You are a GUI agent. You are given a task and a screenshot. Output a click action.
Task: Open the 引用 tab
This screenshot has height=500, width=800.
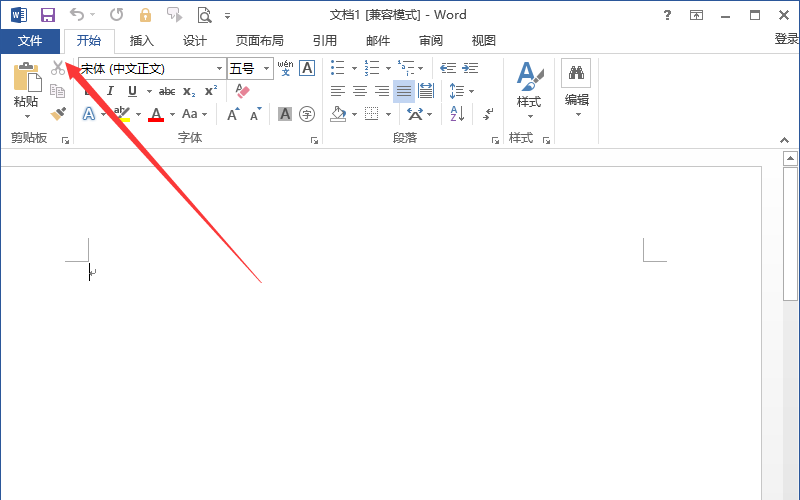324,41
